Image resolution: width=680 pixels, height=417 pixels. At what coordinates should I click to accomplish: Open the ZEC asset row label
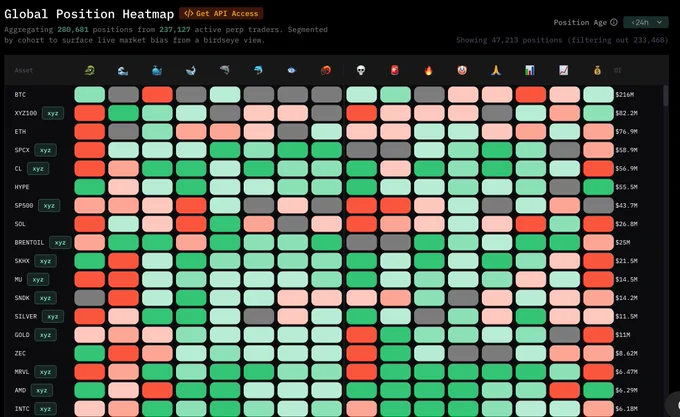pyautogui.click(x=20, y=353)
